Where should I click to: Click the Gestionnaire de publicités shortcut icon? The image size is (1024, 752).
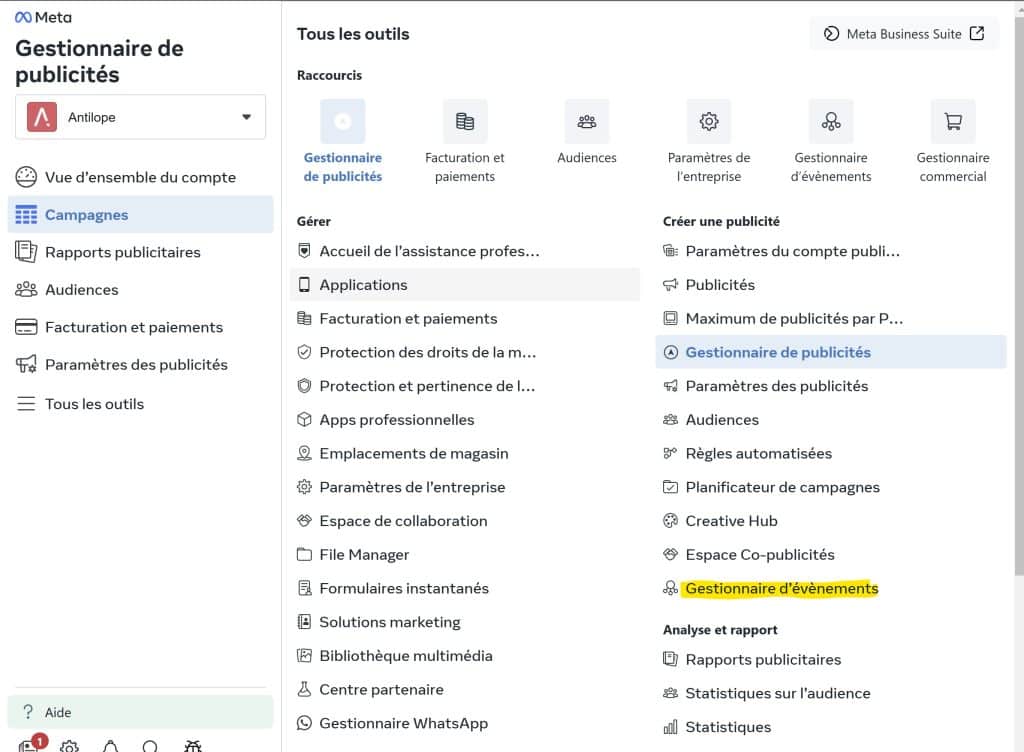tap(343, 121)
